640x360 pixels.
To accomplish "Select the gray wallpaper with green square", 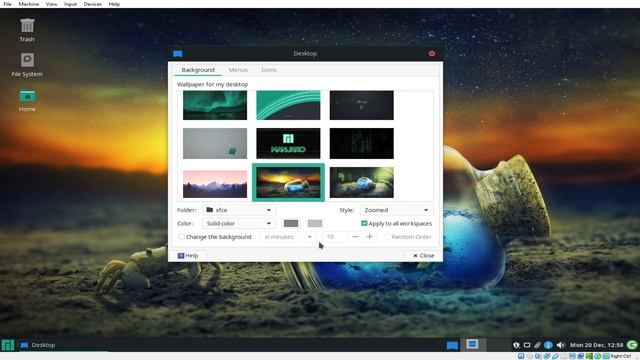I will (215, 143).
